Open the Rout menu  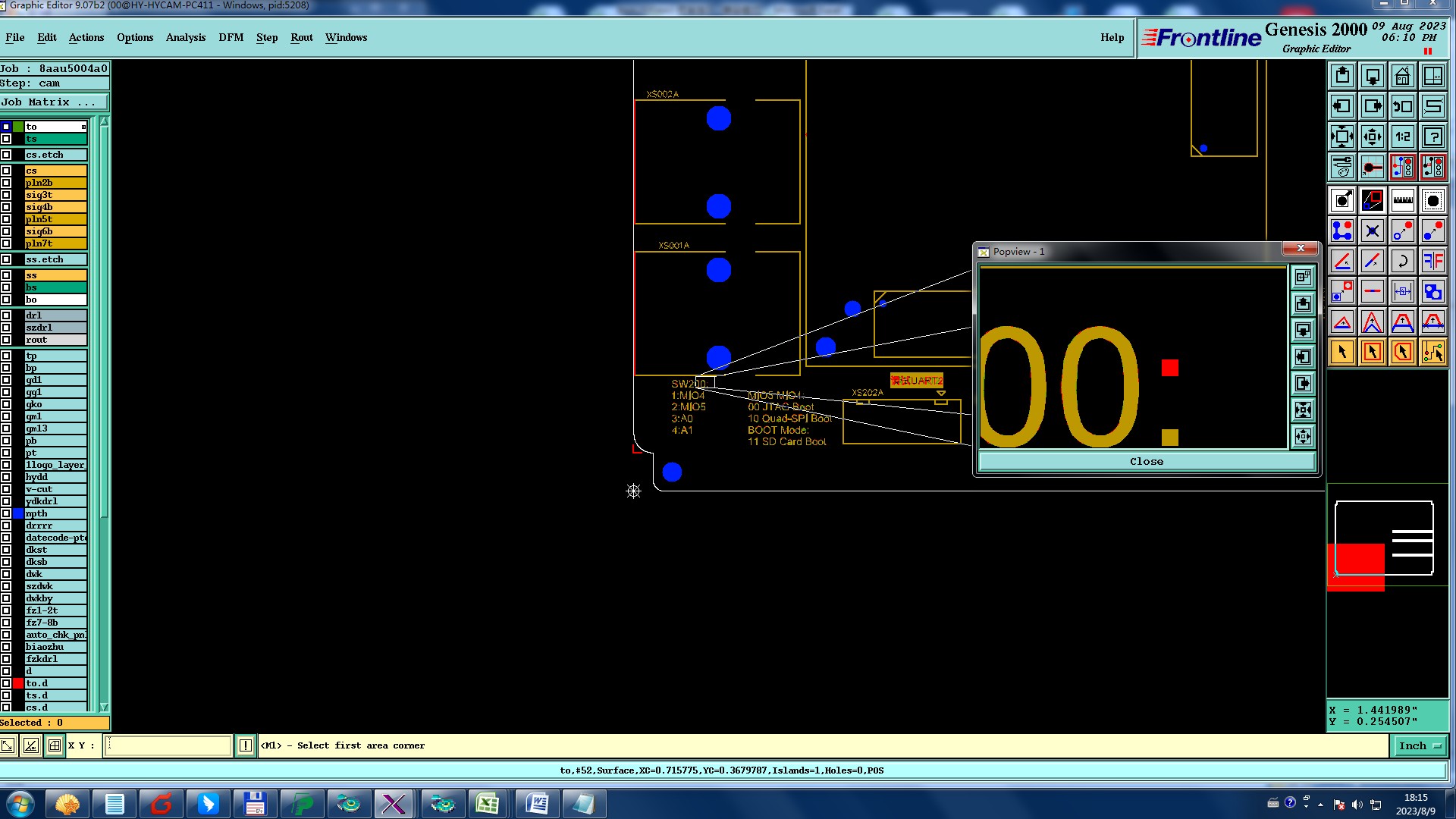302,37
